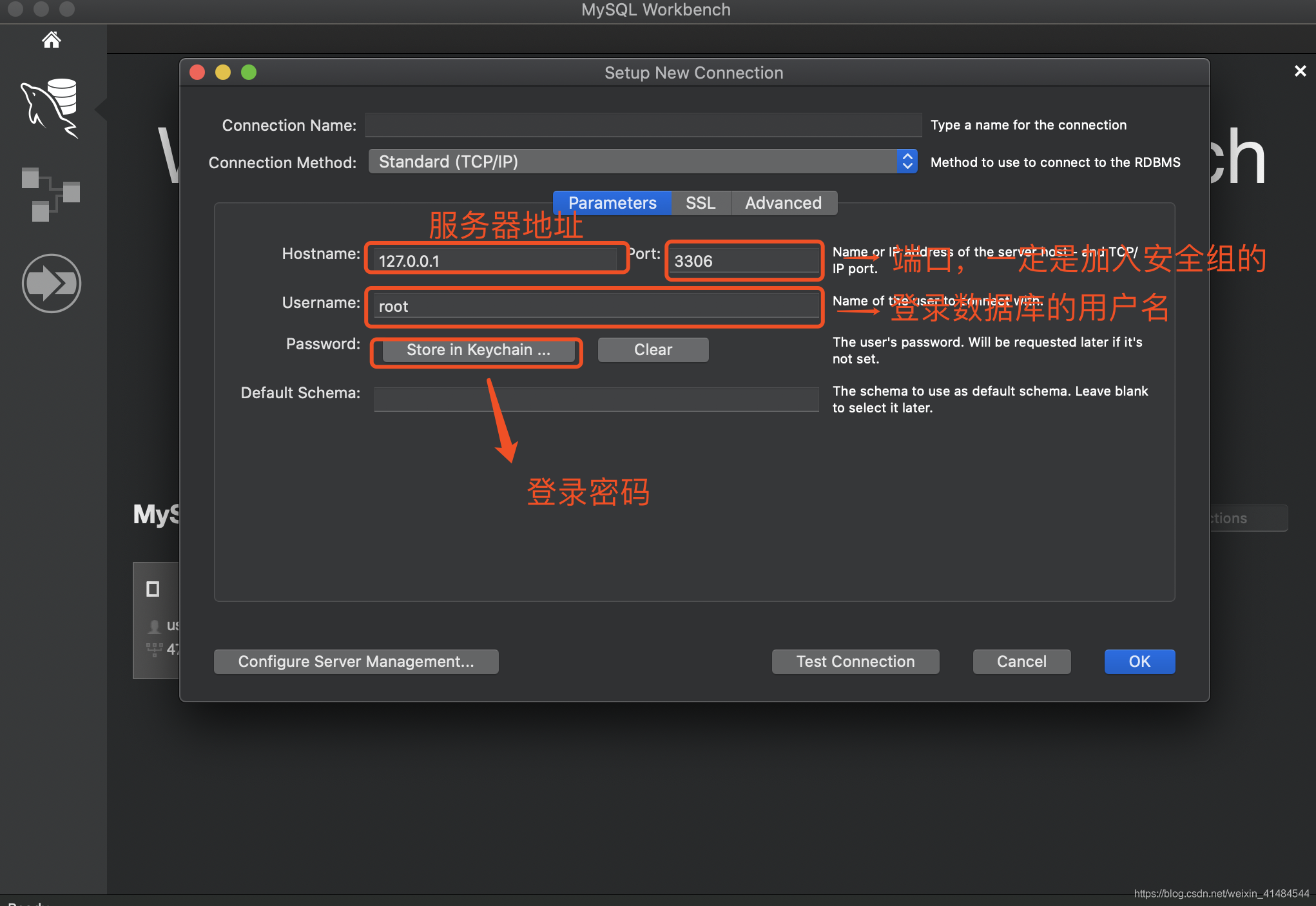Click the existing connection tile icon
The width and height of the screenshot is (1316, 906).
(153, 589)
